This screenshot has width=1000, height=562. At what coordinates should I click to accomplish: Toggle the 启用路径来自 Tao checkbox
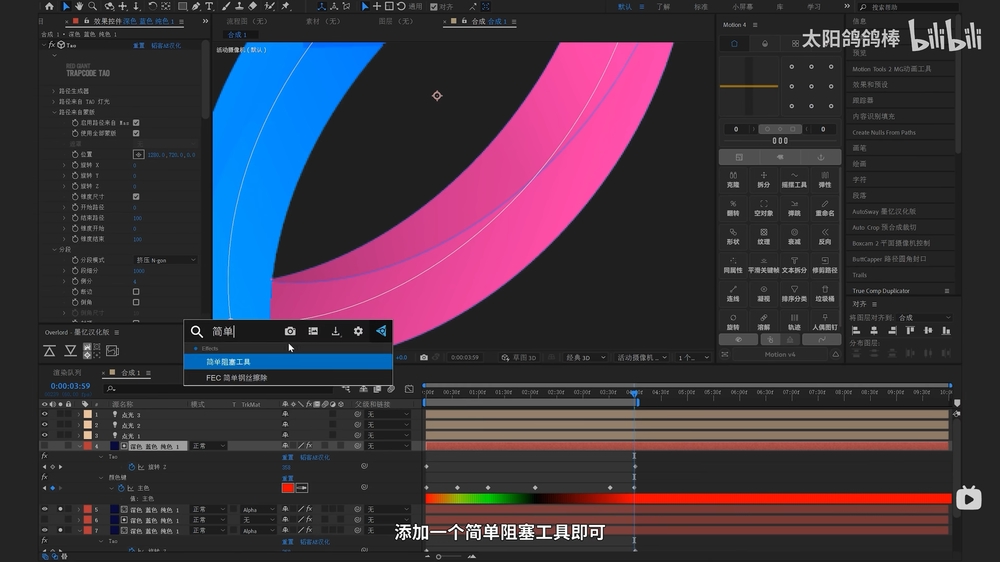coord(136,122)
